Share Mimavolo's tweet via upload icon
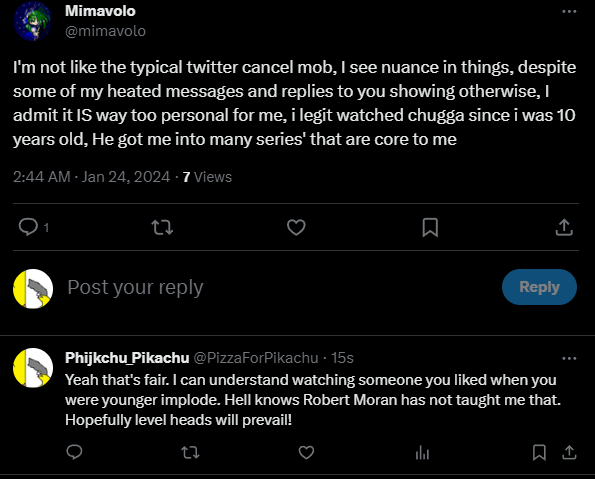The height and width of the screenshot is (479, 595). [564, 227]
